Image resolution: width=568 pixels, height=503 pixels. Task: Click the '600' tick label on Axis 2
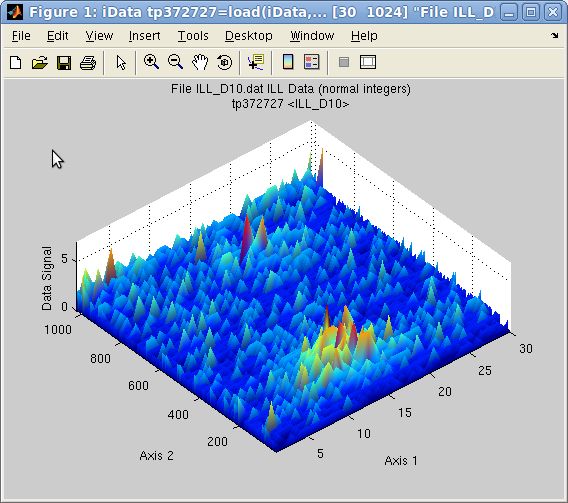tap(138, 386)
